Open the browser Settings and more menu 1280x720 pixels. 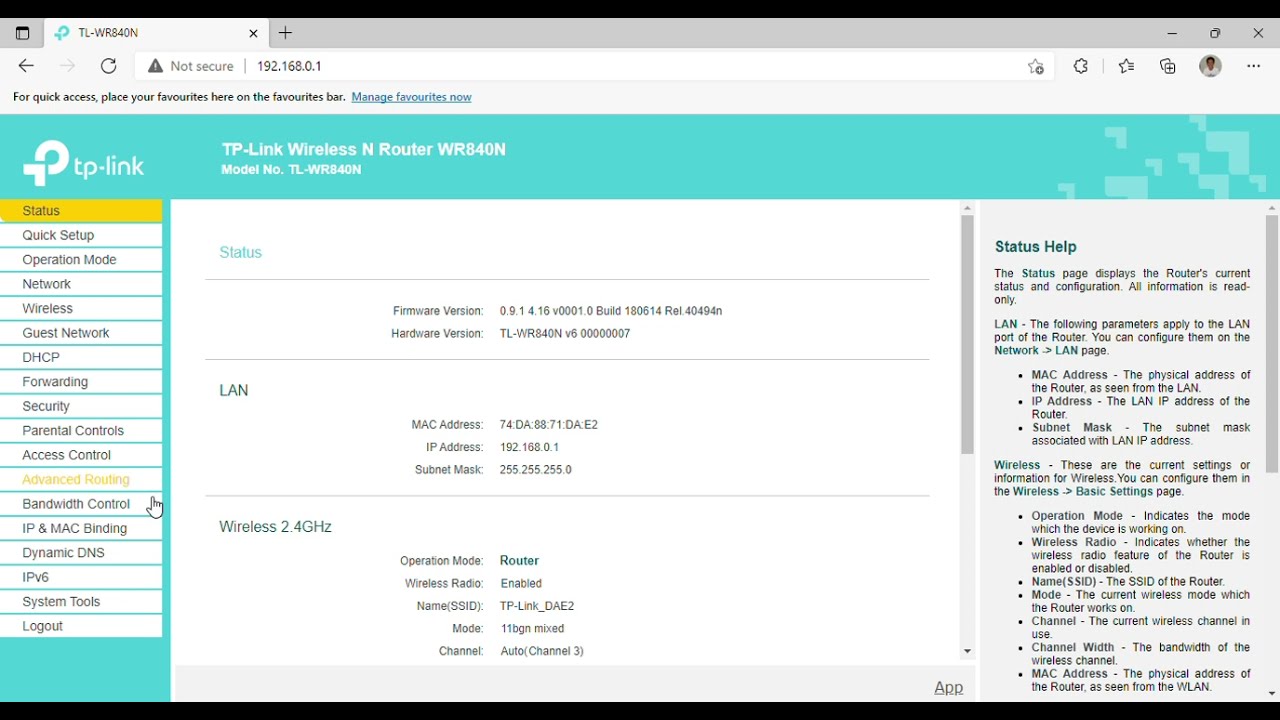pos(1254,66)
